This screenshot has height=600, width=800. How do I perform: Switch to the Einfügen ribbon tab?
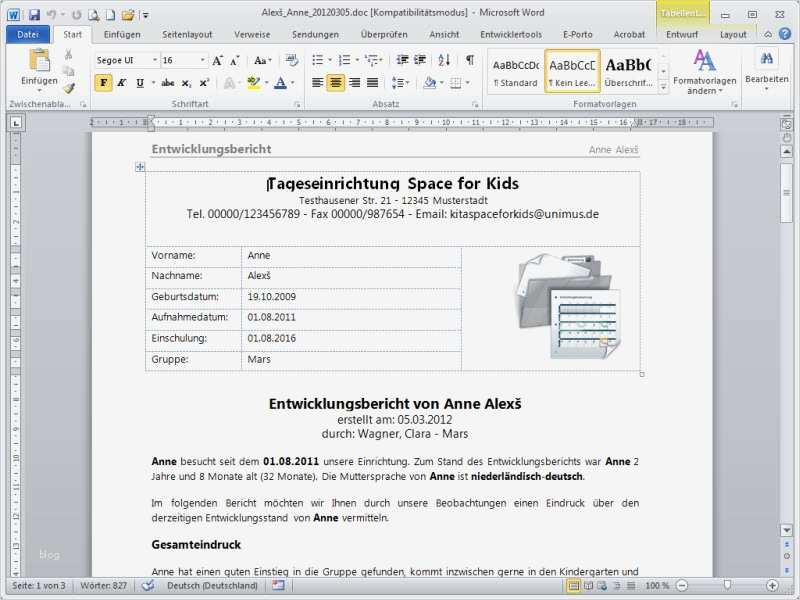[121, 33]
